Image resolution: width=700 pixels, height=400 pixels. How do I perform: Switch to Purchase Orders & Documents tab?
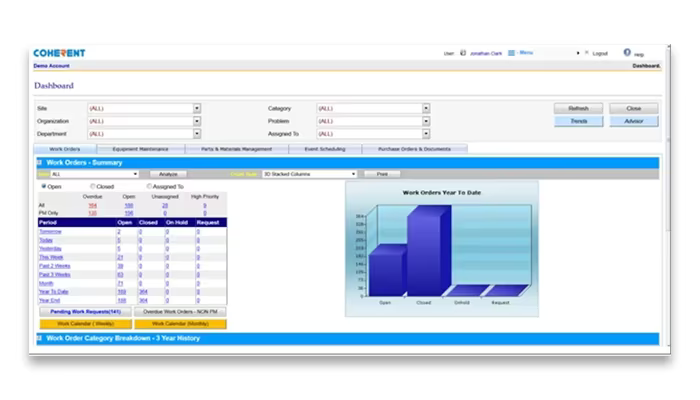(x=414, y=149)
